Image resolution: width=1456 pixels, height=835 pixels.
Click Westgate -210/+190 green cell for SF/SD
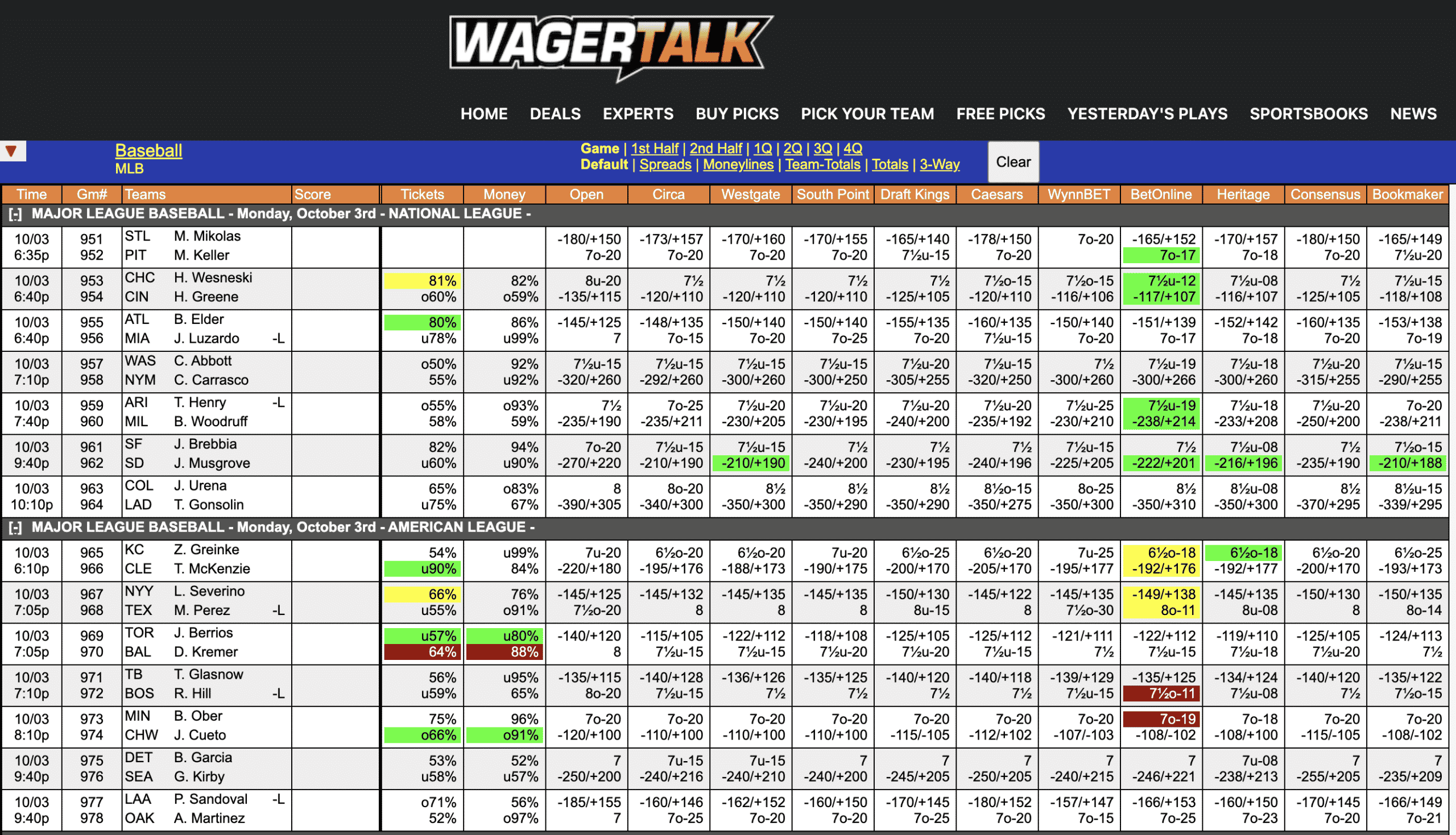(750, 463)
